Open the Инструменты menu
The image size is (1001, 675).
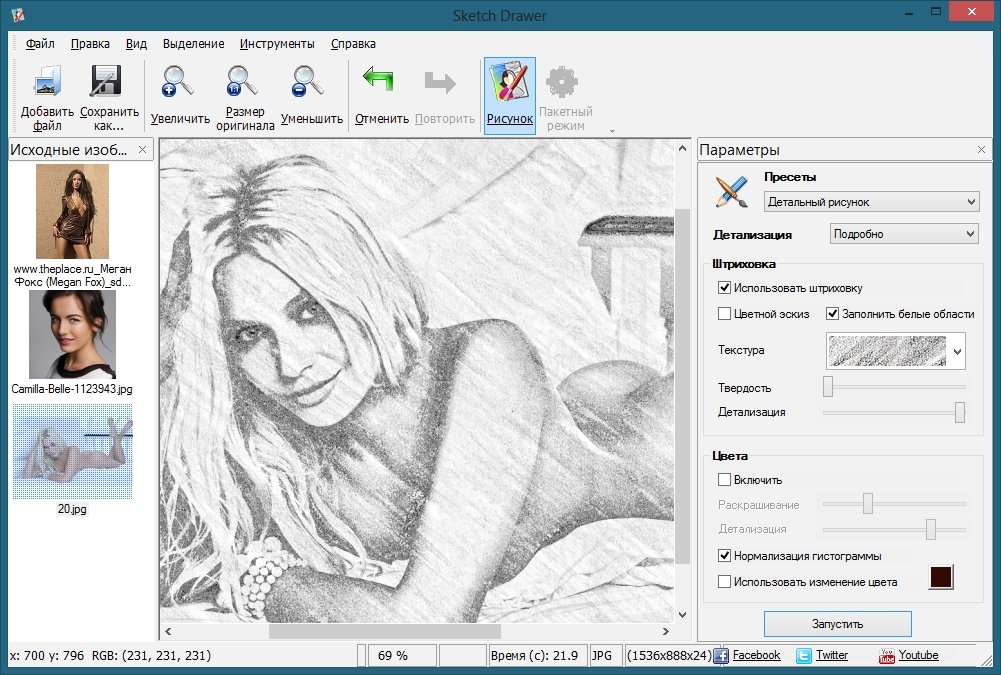[277, 44]
